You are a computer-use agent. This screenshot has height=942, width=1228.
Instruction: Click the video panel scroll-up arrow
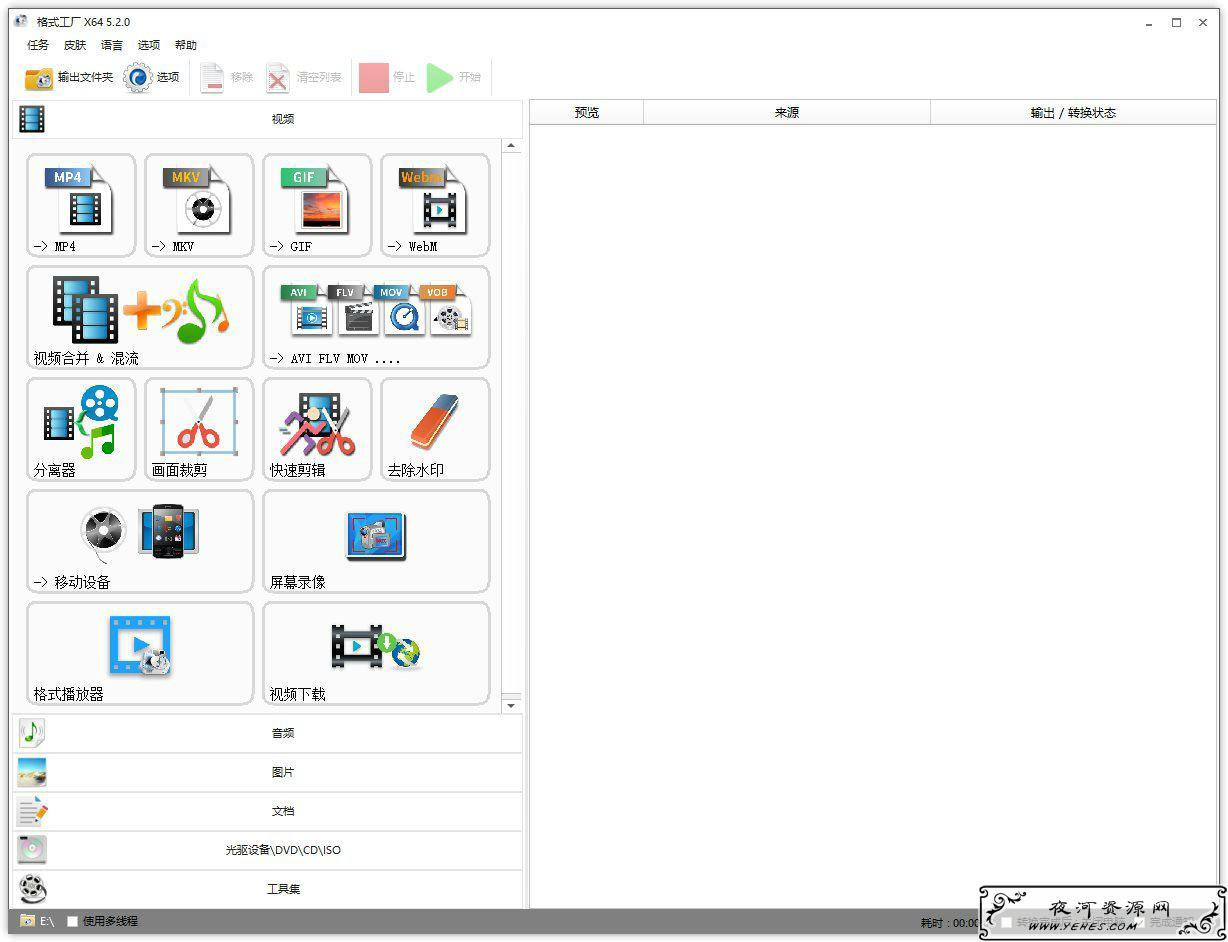[x=511, y=147]
